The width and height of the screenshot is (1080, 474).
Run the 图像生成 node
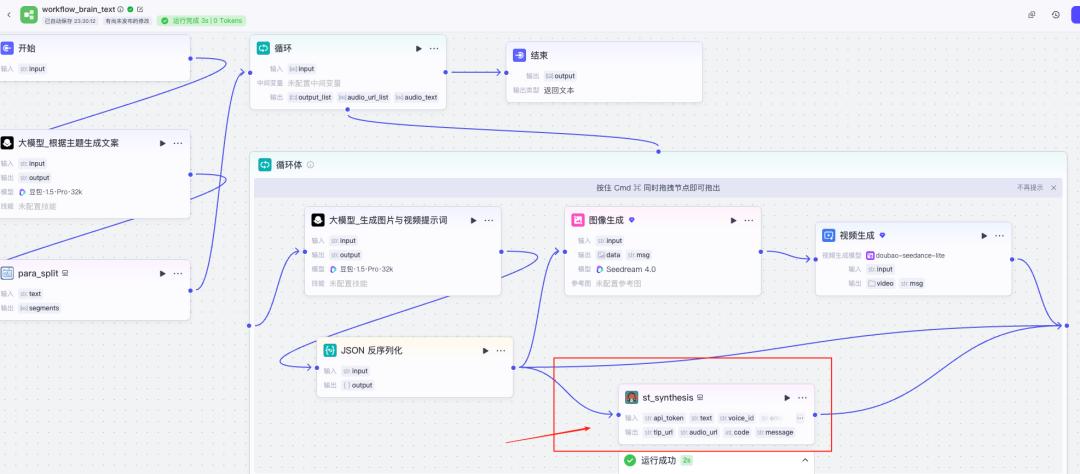734,220
